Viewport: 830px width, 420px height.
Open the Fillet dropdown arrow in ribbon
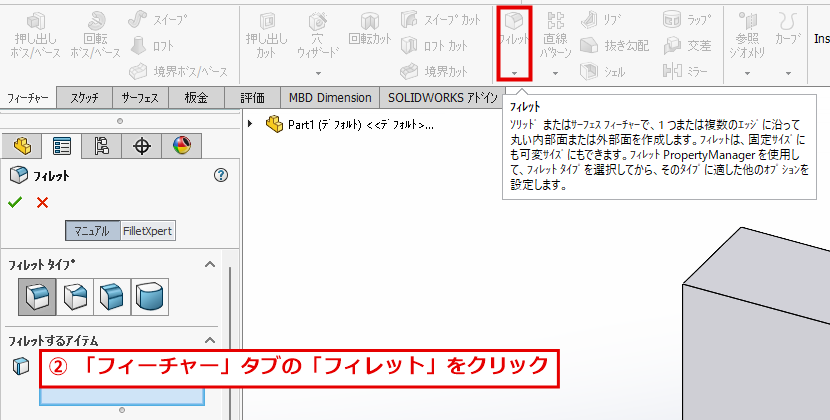point(514,73)
